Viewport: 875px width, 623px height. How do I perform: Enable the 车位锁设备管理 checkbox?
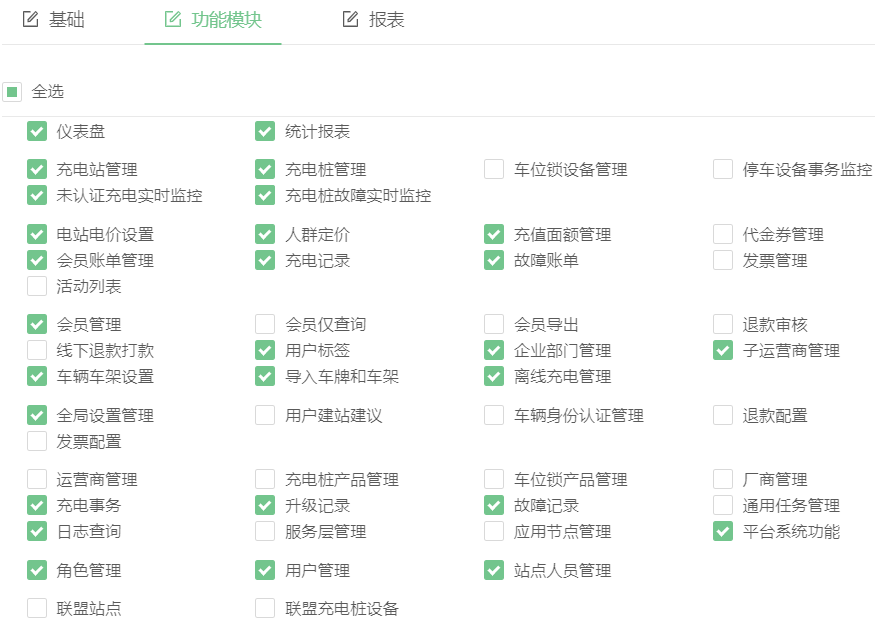[494, 169]
